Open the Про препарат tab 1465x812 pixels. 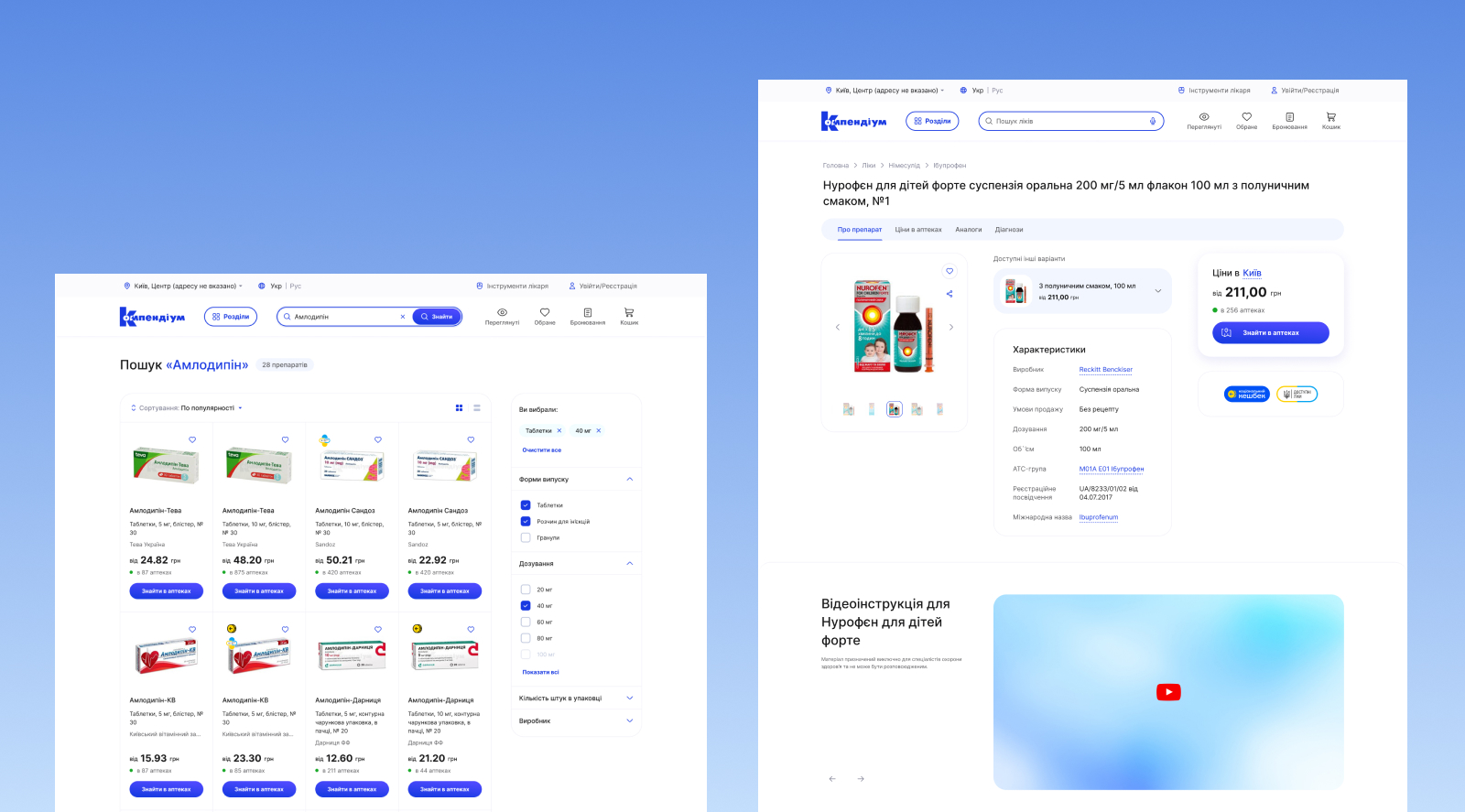click(x=860, y=230)
